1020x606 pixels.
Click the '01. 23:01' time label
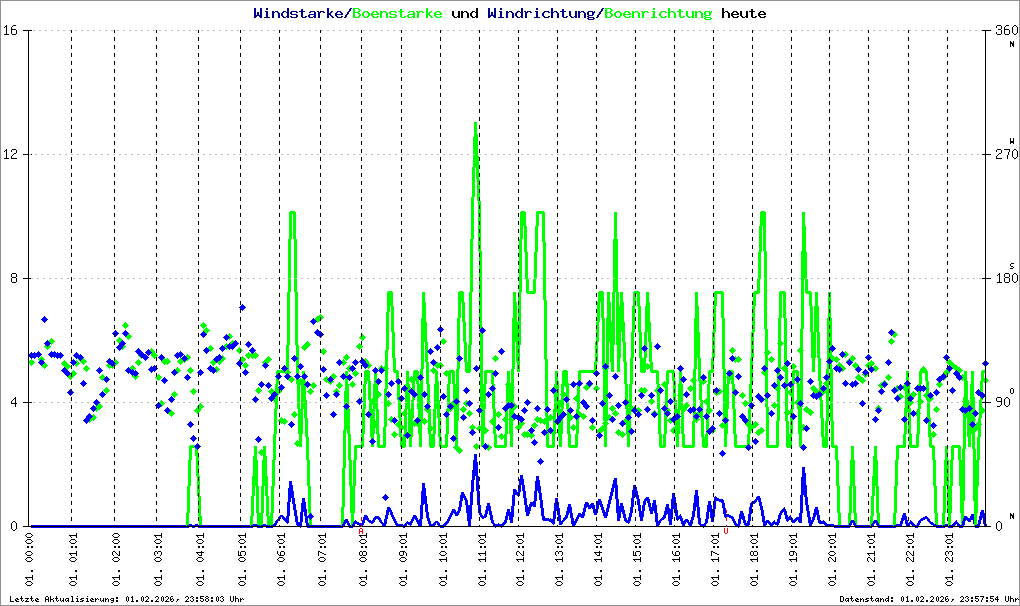click(x=949, y=560)
